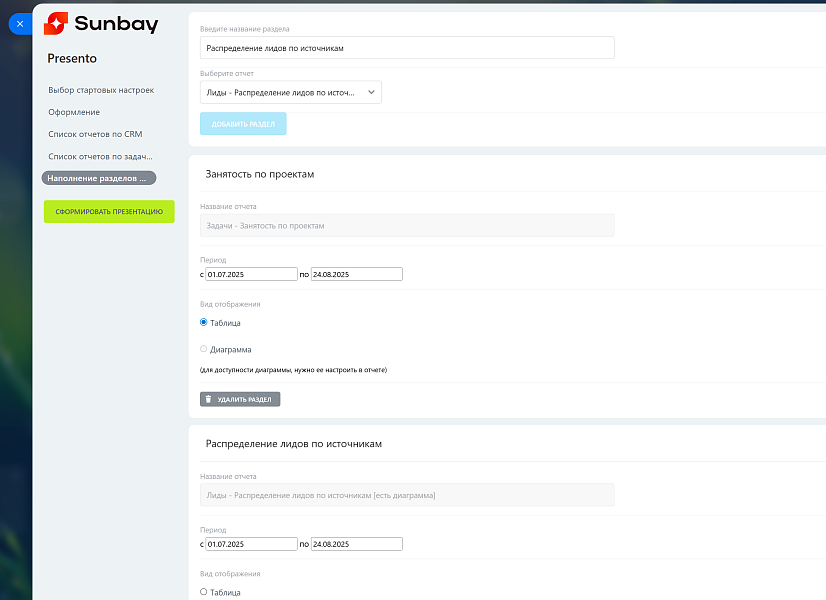The height and width of the screenshot is (600, 826).
Task: Select the active 'Наполнение разделов' sidebar item
Action: point(99,178)
